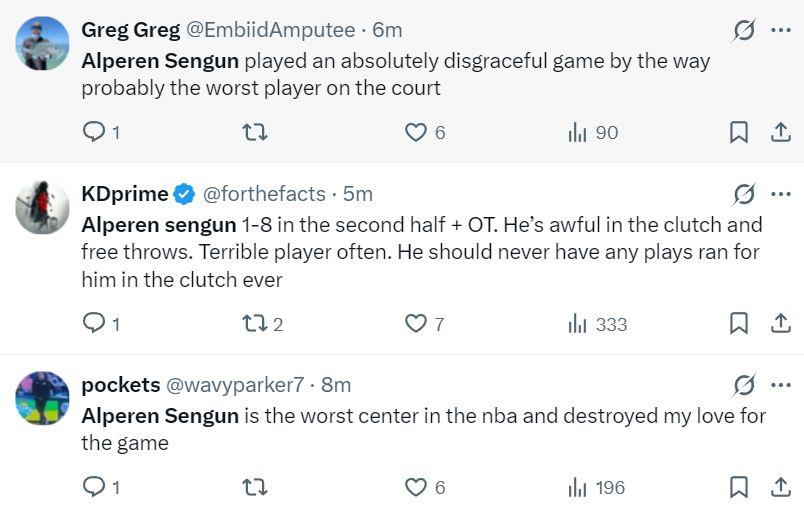View analytics showing 196 views
The image size is (804, 511).
[x=596, y=487]
